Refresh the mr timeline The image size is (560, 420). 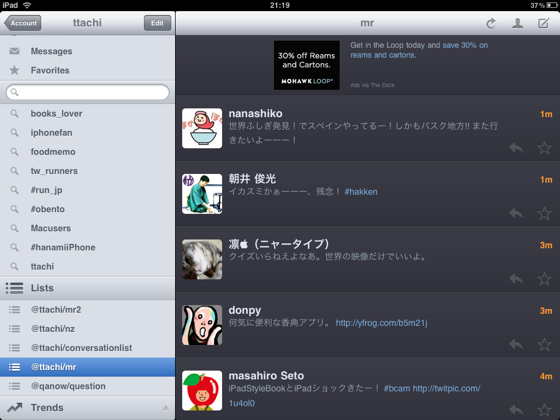point(491,23)
